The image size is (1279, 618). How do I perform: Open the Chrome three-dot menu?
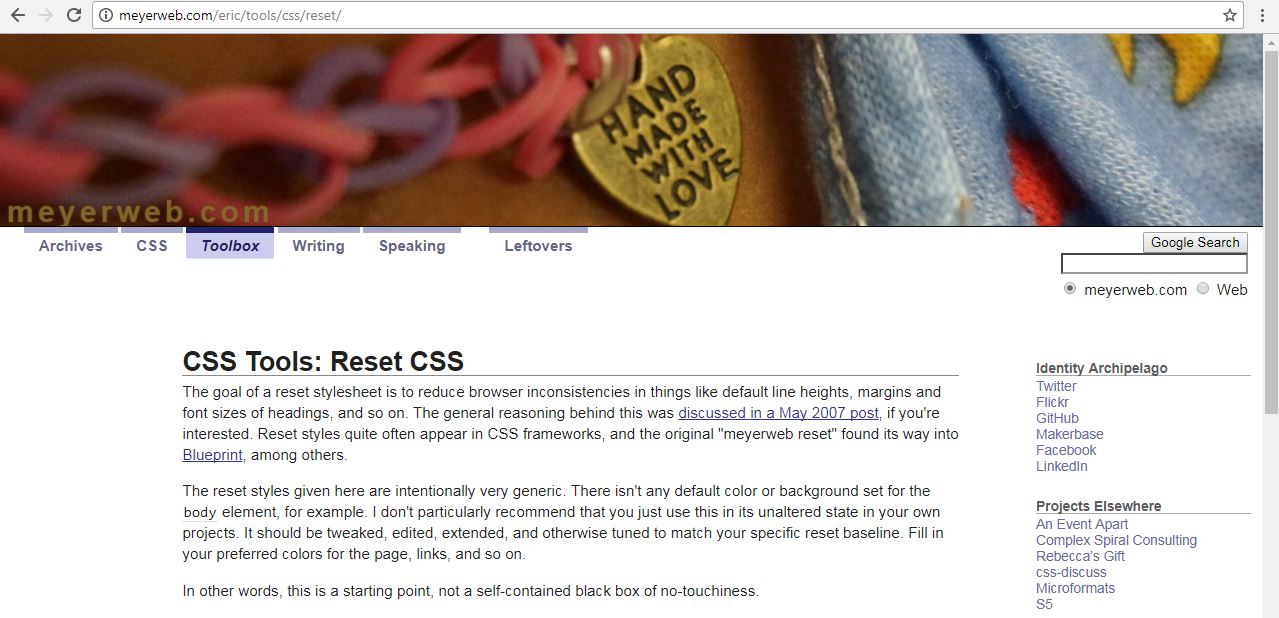tap(1262, 15)
